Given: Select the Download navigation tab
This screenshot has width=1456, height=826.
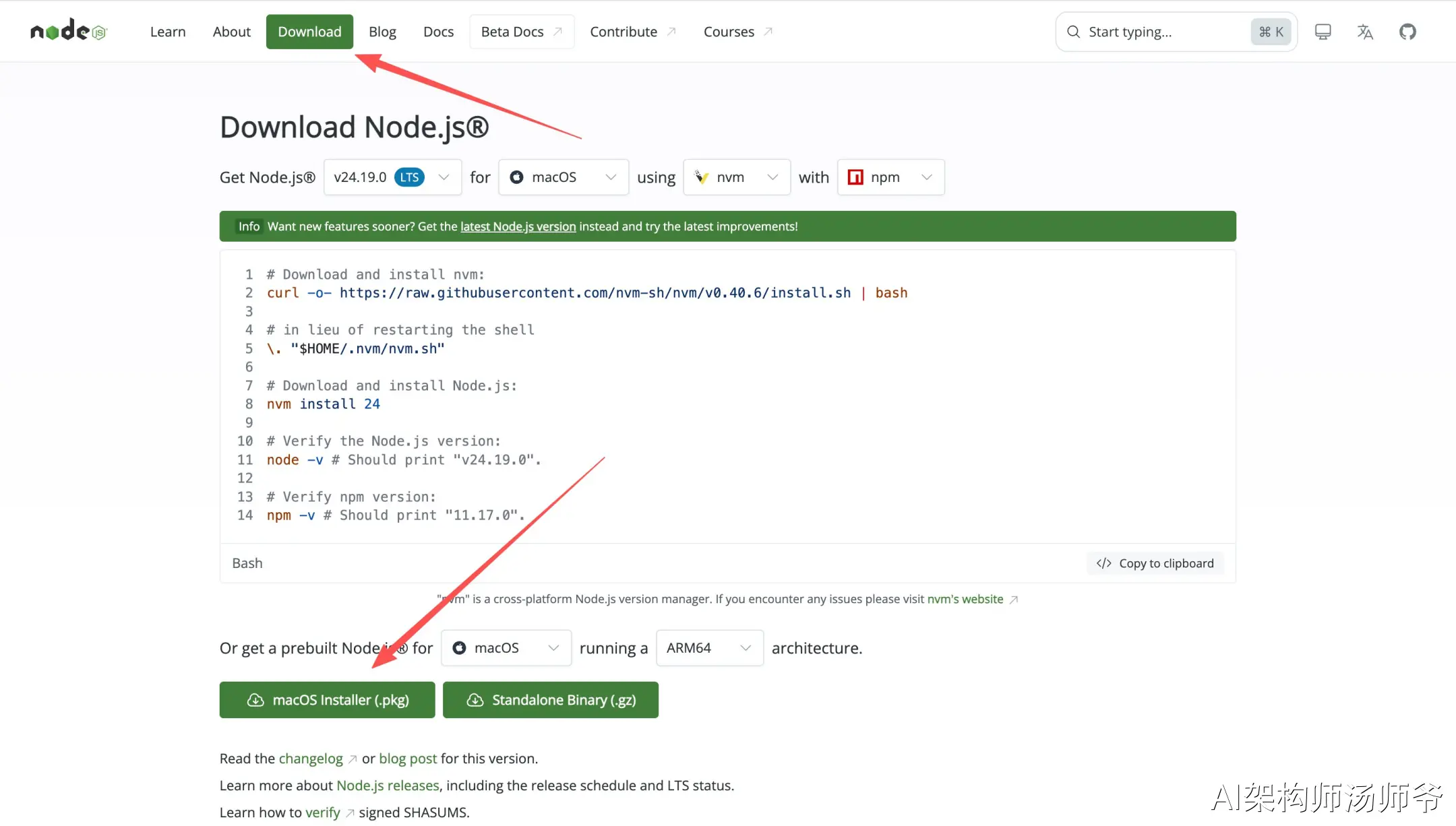Looking at the screenshot, I should pos(309,32).
